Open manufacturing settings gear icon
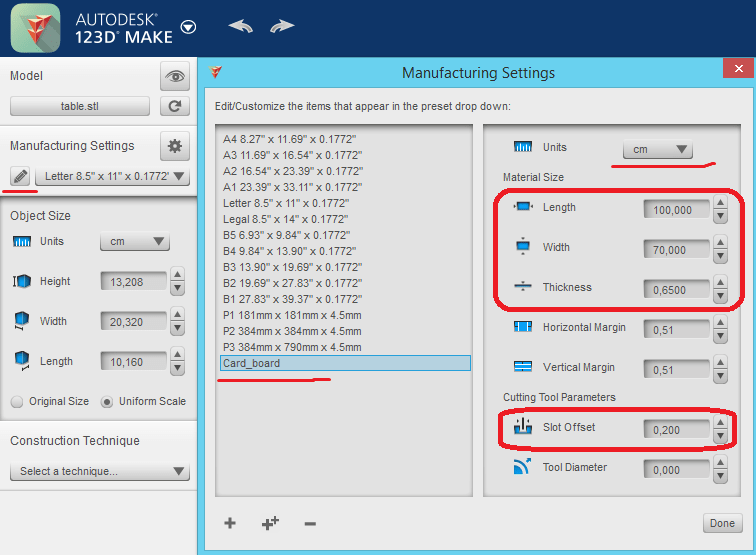This screenshot has height=555, width=756. 175,146
